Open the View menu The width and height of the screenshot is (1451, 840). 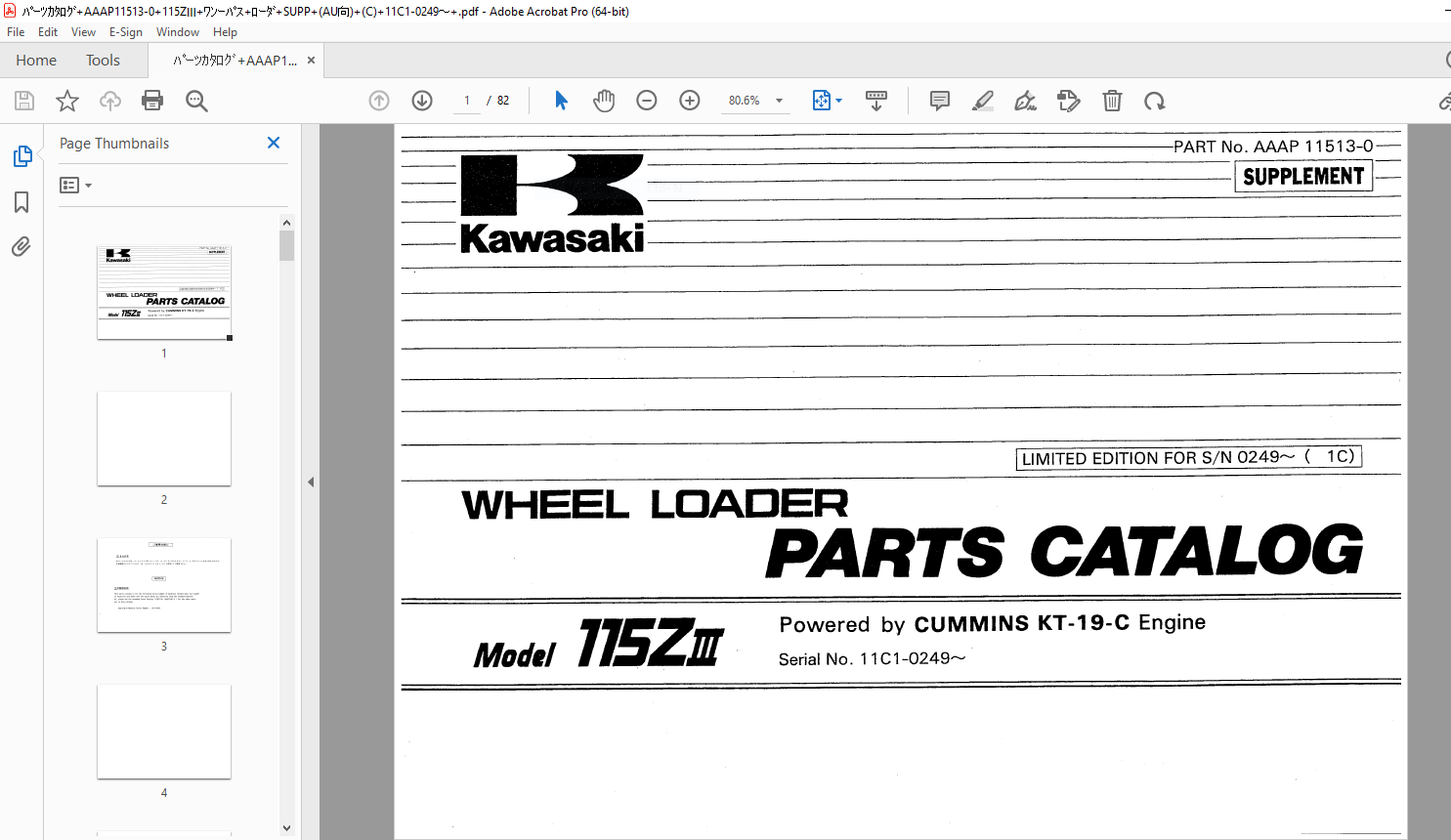point(84,32)
